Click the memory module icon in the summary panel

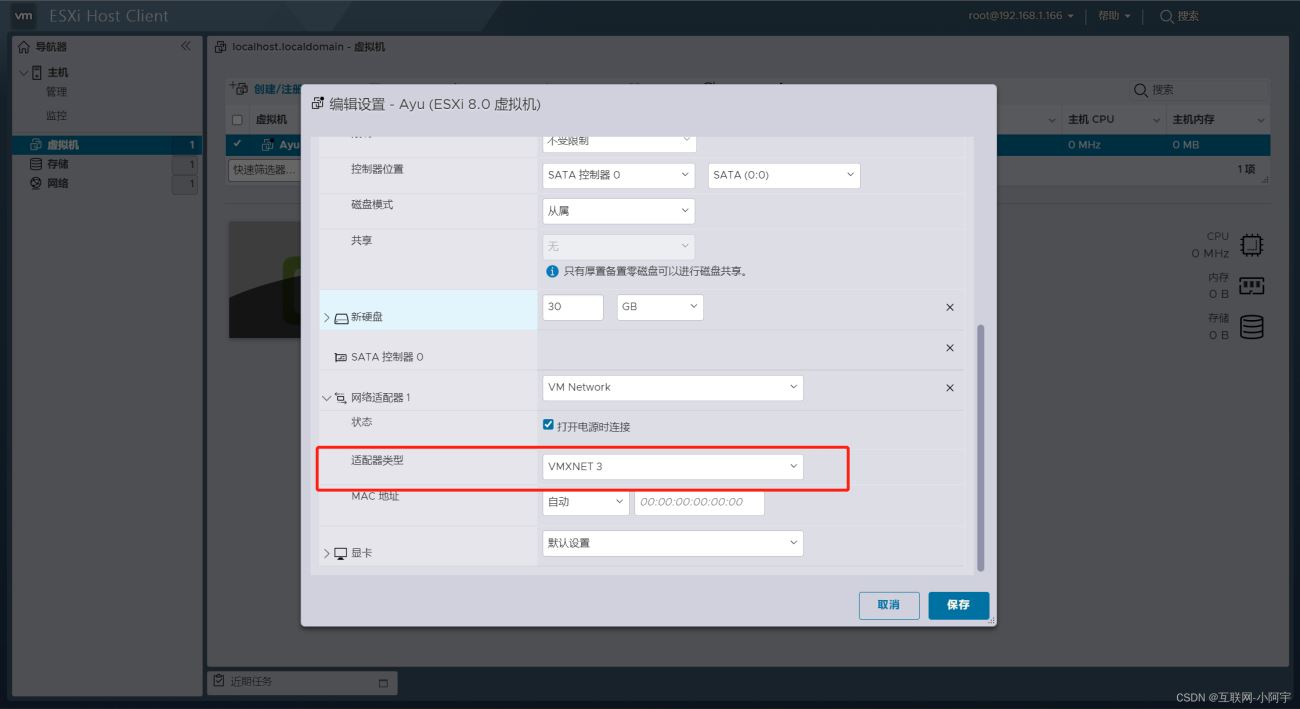[1251, 286]
